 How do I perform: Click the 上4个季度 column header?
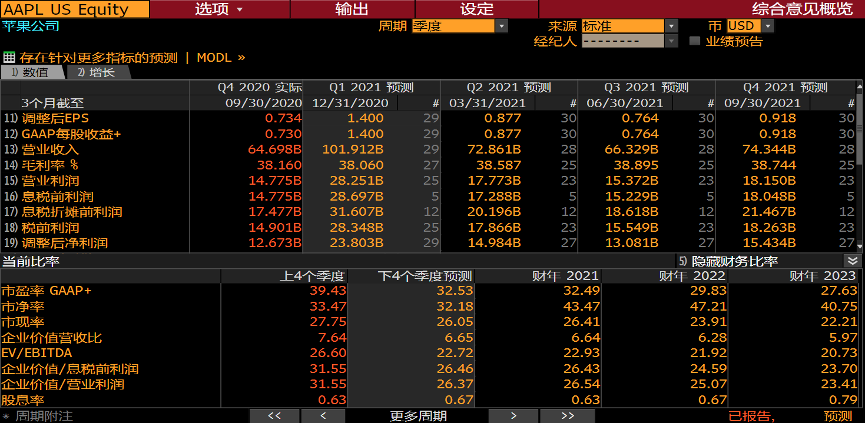click(284, 276)
